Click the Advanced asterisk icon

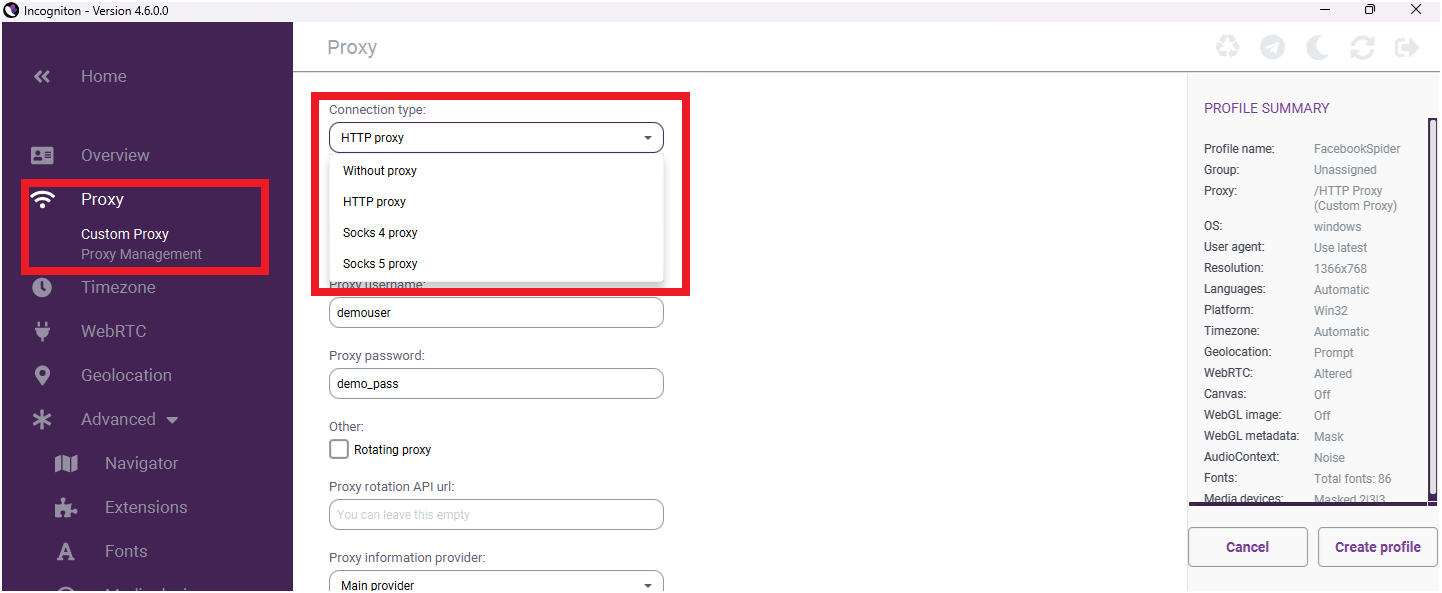tap(42, 419)
